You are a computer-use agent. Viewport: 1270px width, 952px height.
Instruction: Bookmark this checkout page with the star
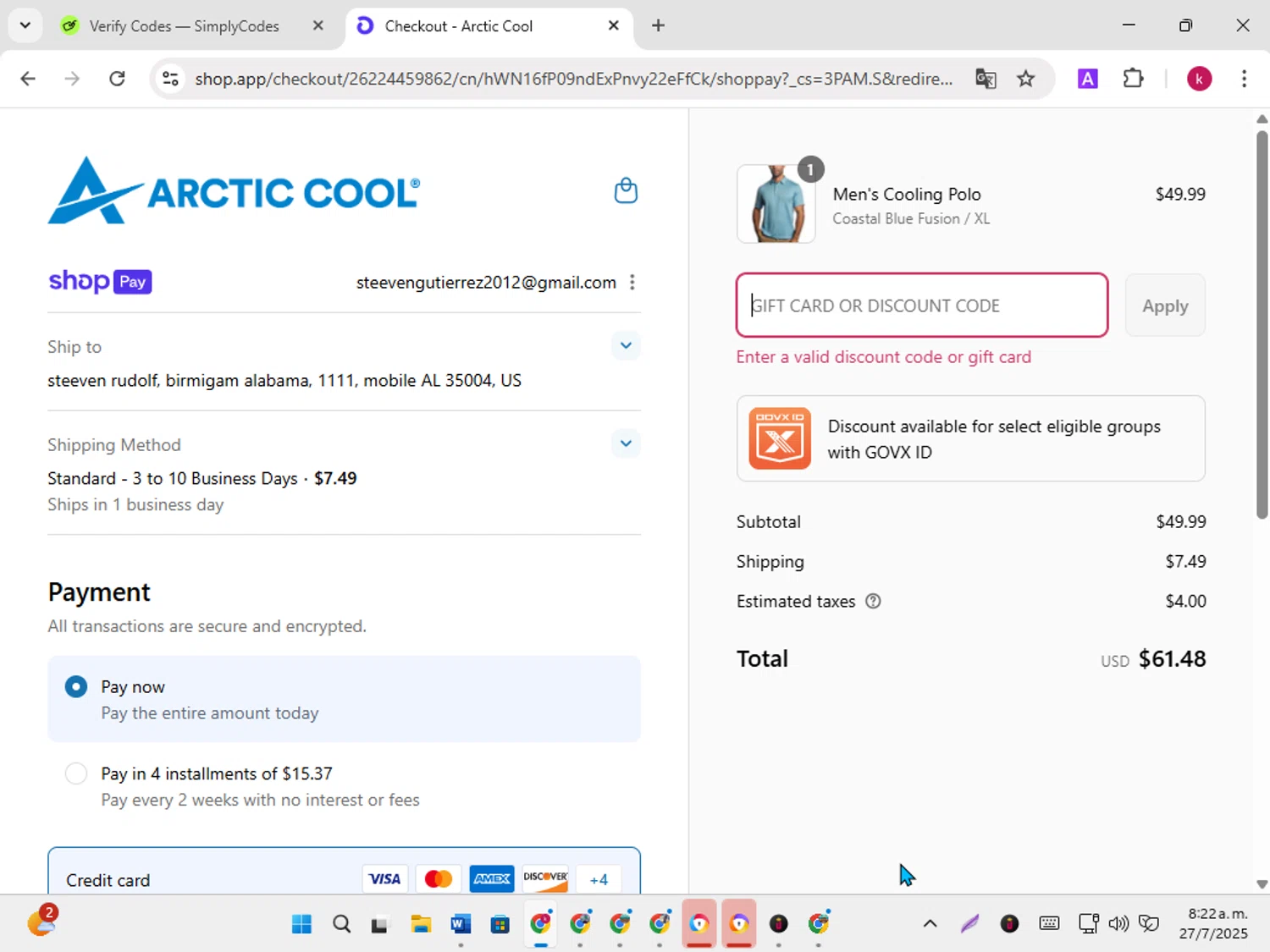(1026, 79)
